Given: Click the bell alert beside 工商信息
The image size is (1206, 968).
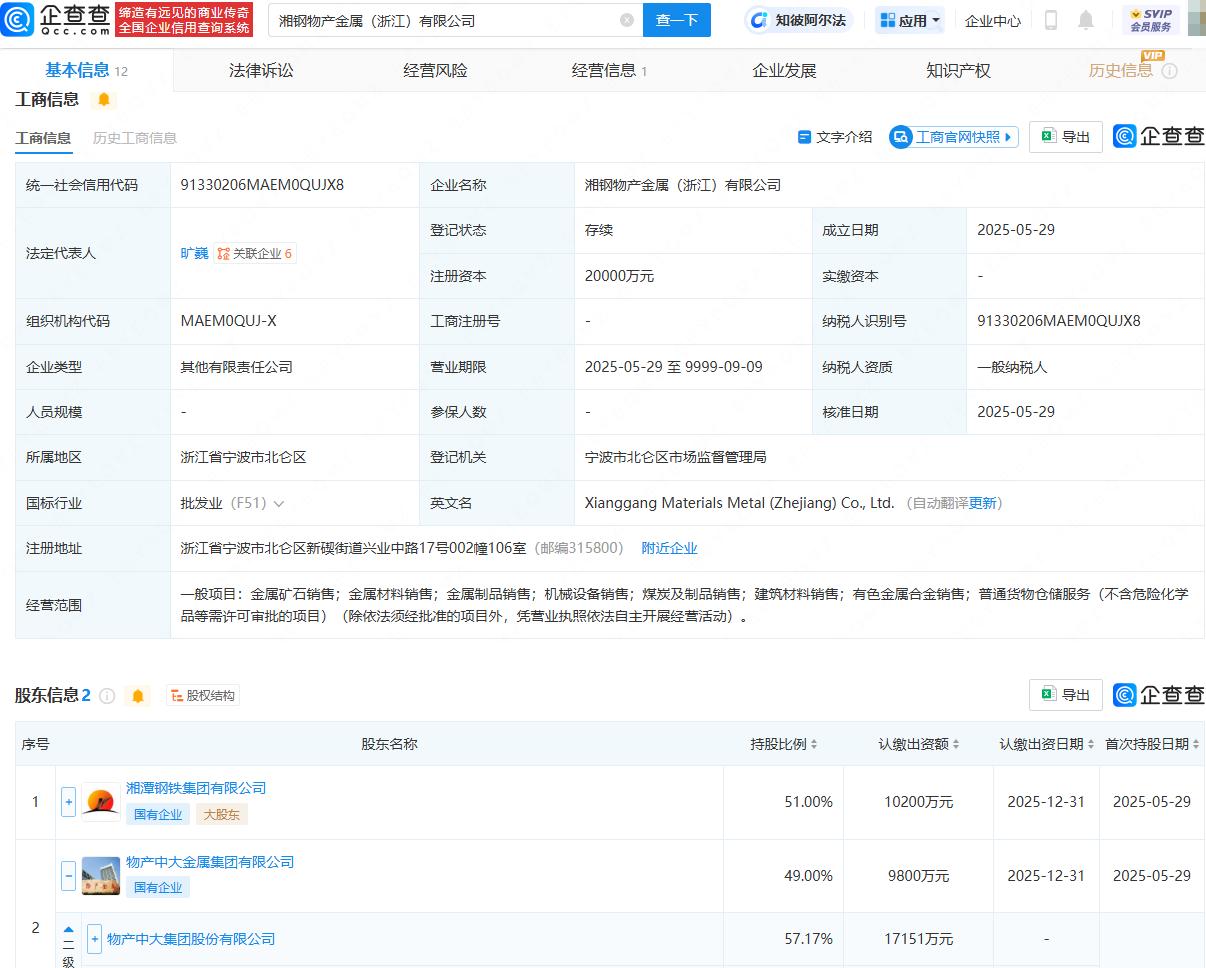Looking at the screenshot, I should pos(104,100).
